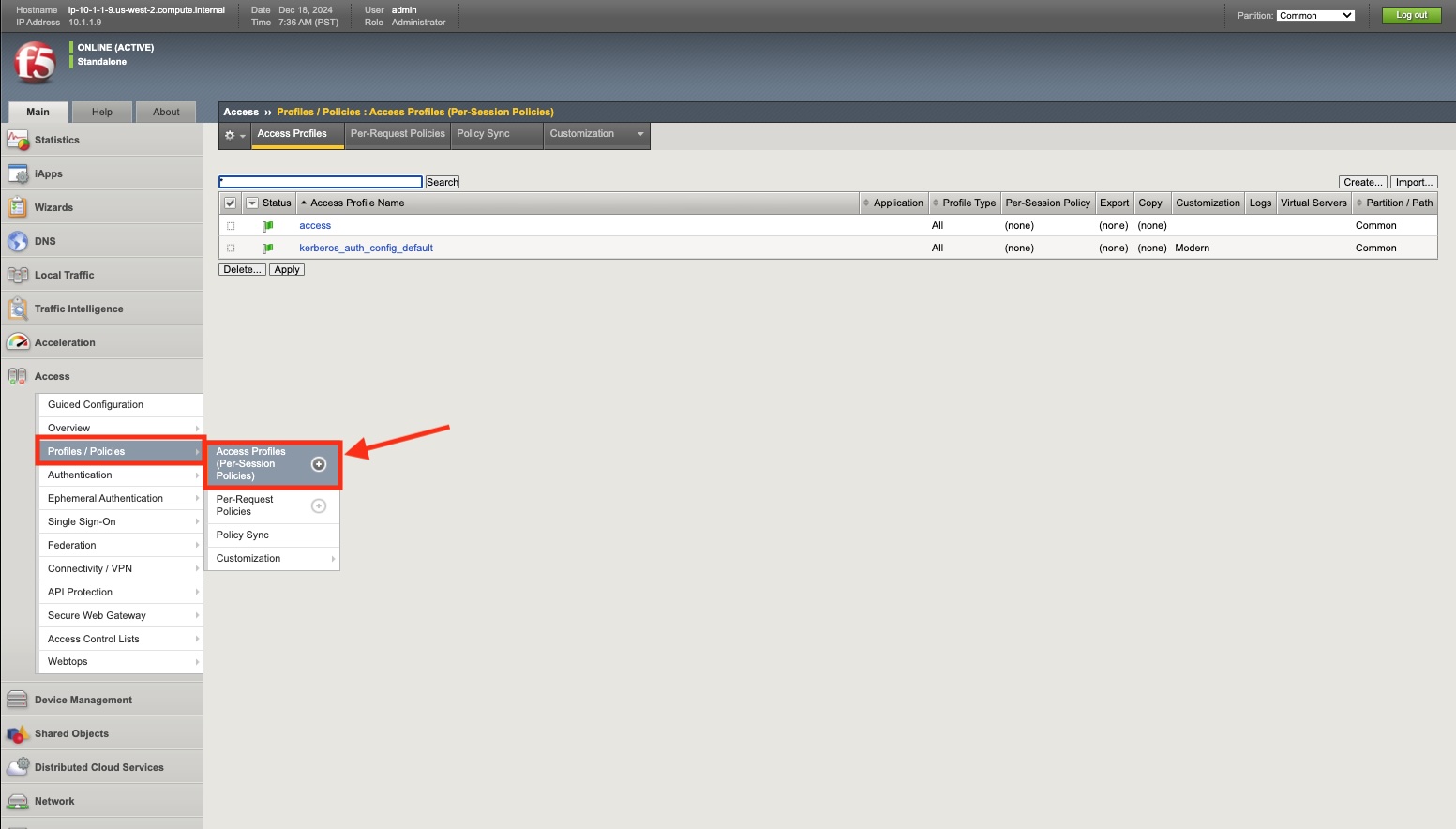
Task: Open the iApps sidebar icon
Action: (x=18, y=174)
